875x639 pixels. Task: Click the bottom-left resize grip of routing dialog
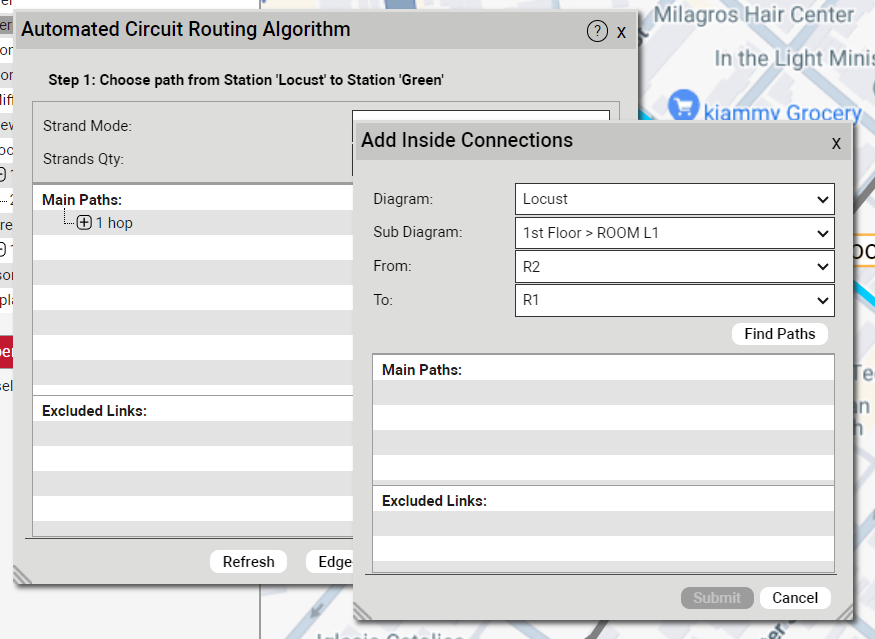23,574
